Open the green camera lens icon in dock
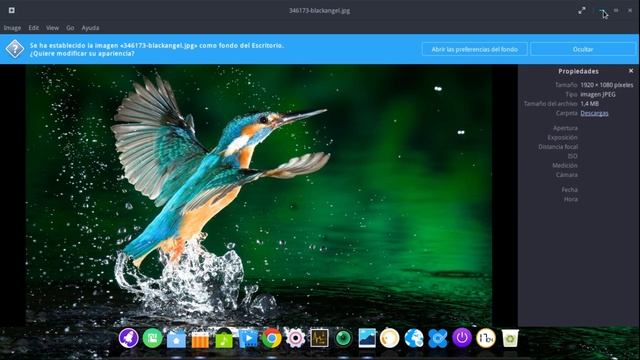Viewport: 640px width, 360px height. coord(343,338)
